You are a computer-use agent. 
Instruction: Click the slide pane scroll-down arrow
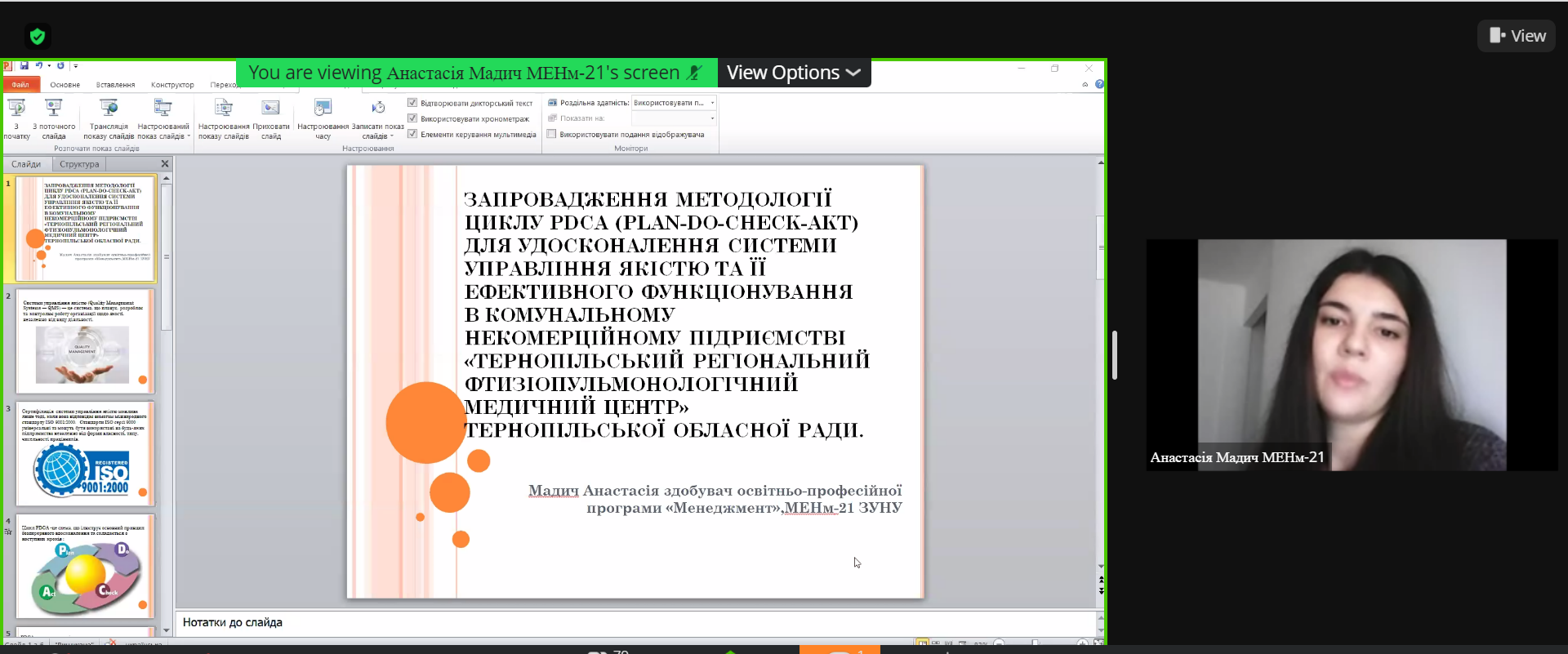click(1101, 566)
